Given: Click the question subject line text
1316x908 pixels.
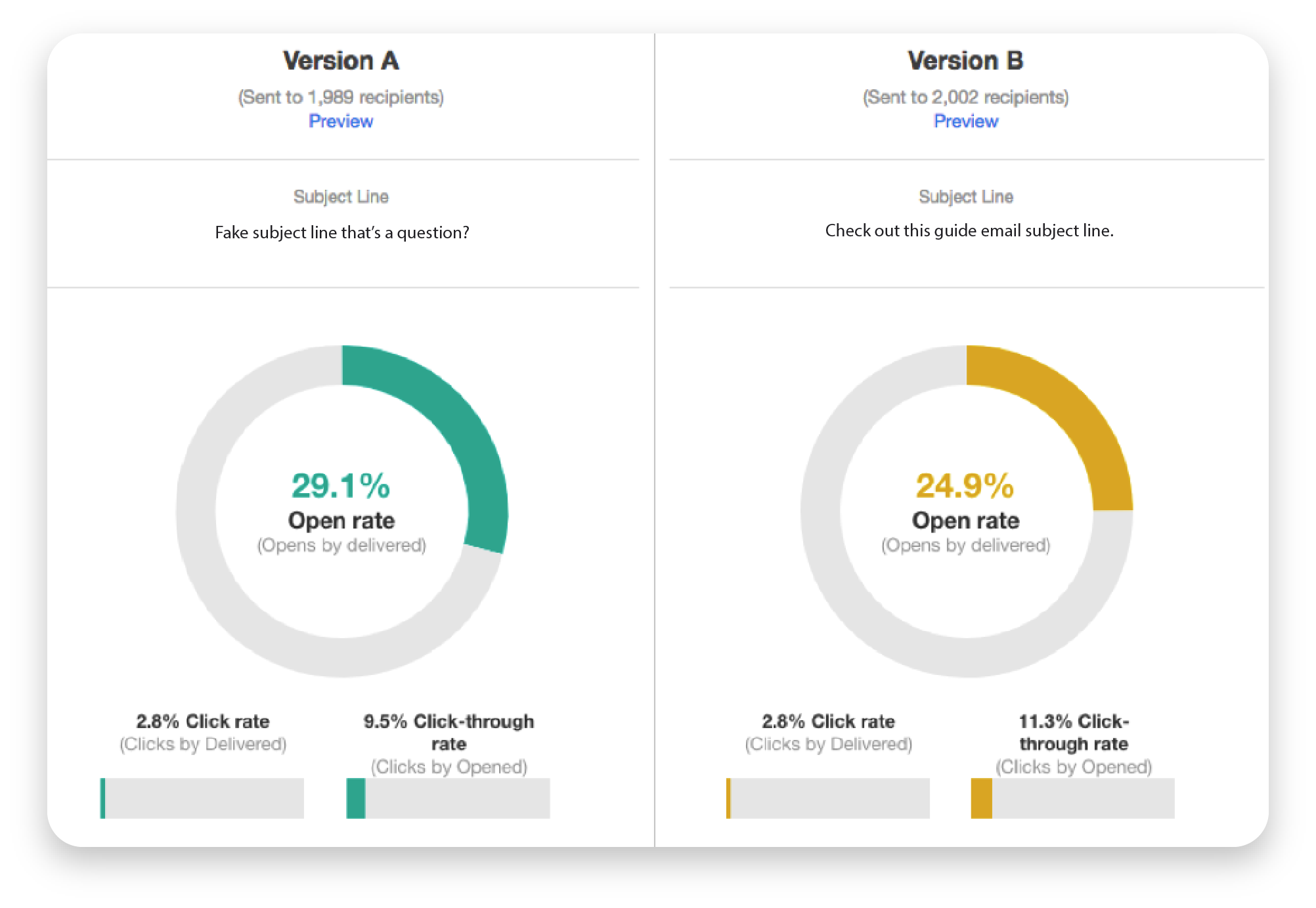Looking at the screenshot, I should tap(342, 233).
